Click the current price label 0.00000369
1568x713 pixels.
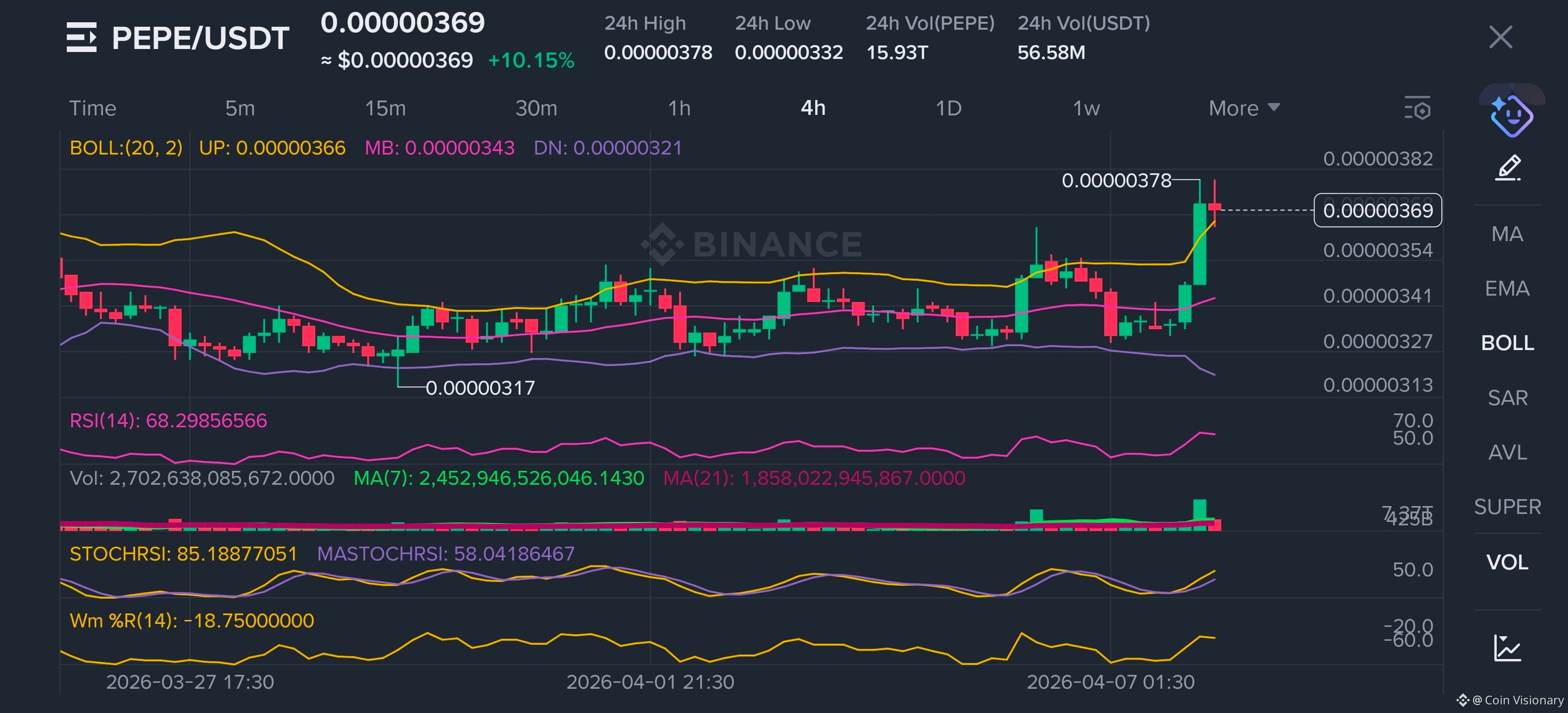pos(1377,210)
